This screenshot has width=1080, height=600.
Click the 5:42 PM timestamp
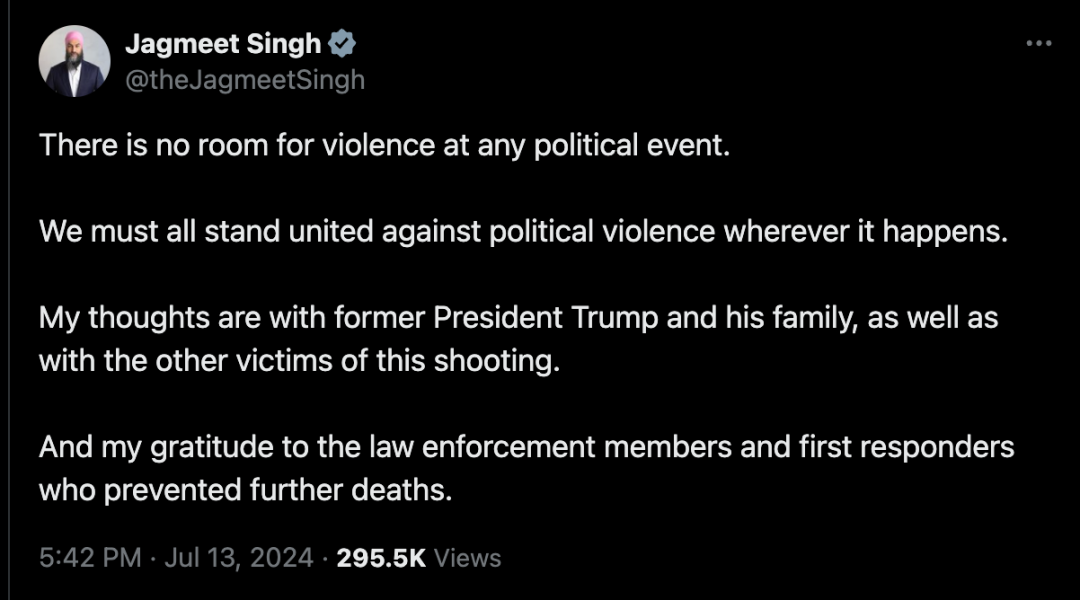[90, 557]
